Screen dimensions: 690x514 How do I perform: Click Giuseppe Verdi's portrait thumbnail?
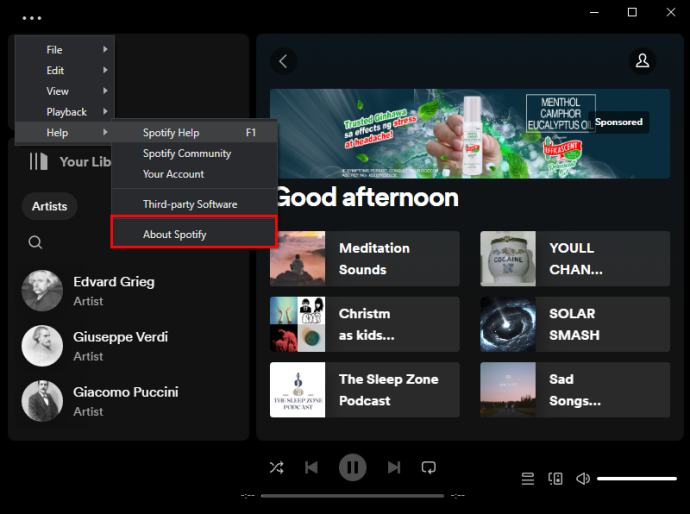point(42,346)
